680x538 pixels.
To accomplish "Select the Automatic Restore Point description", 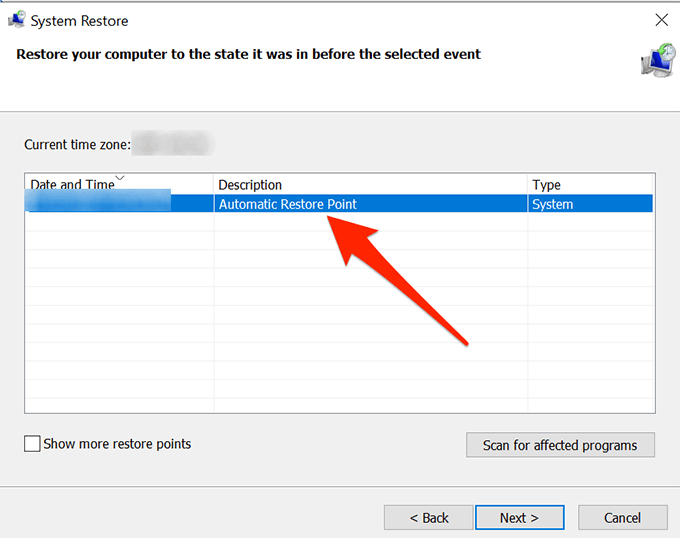I will click(x=287, y=204).
